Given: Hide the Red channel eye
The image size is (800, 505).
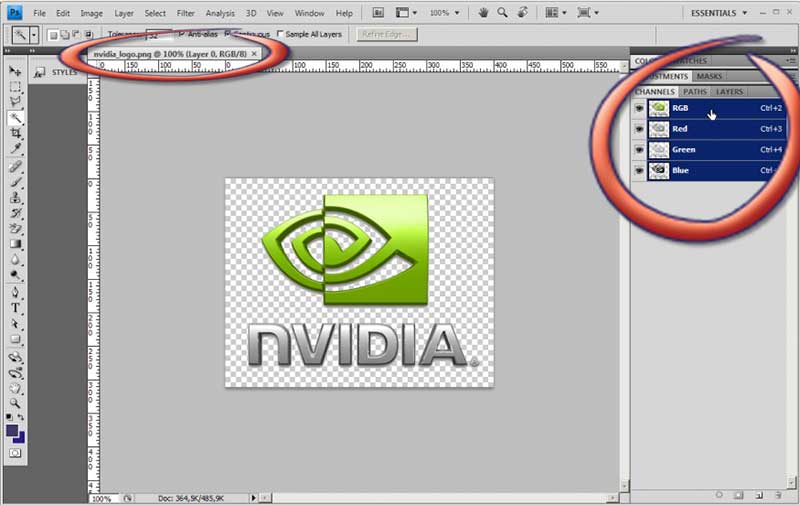Looking at the screenshot, I should (x=639, y=129).
